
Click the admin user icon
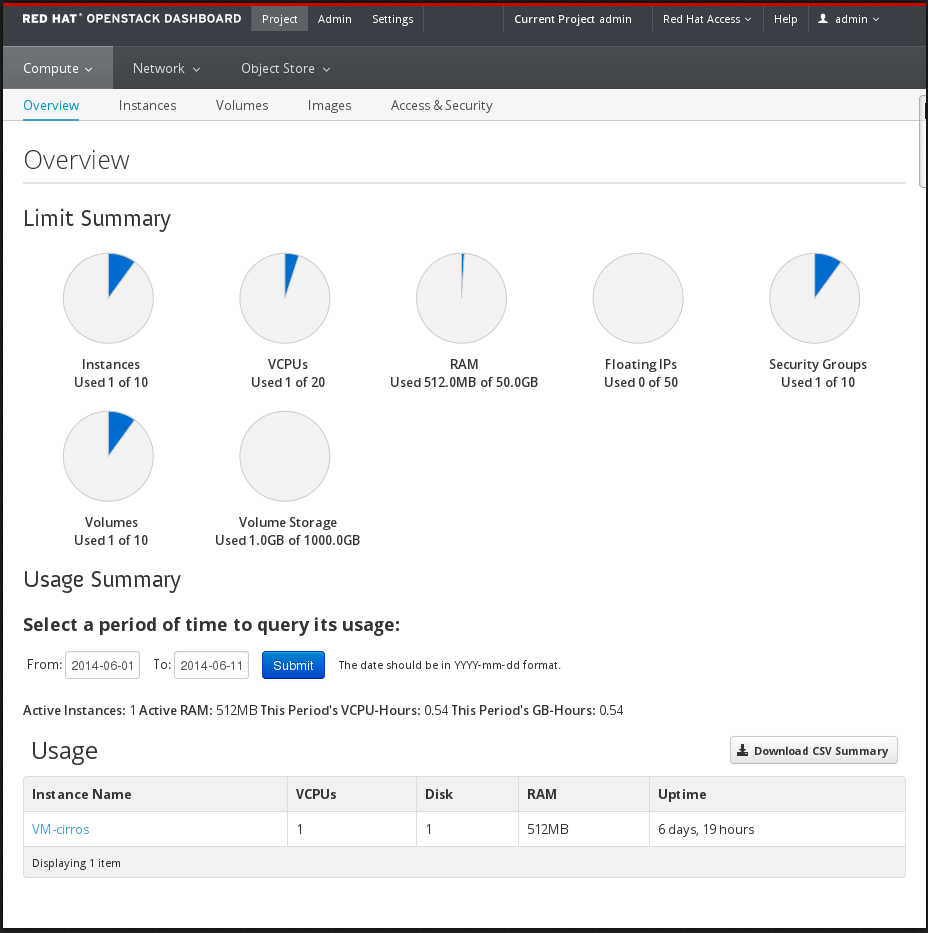coord(823,19)
